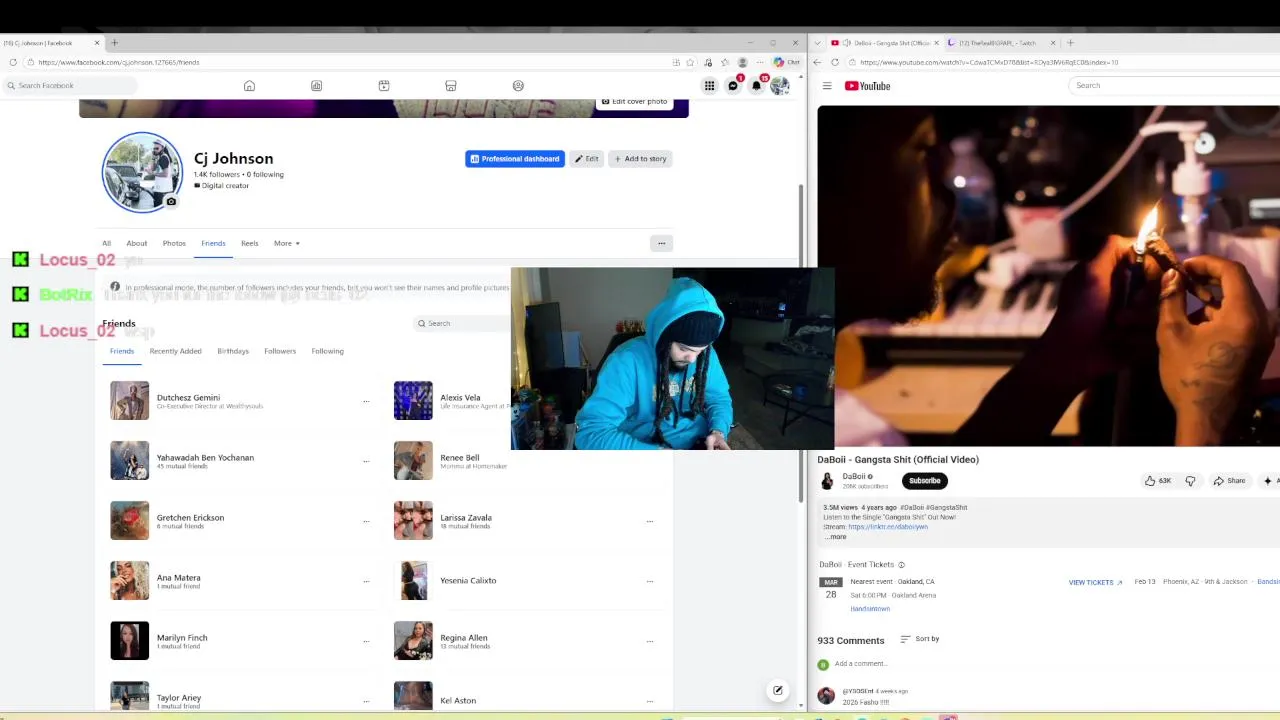Open Facebook notifications bell
Image resolution: width=1280 pixels, height=720 pixels.
pos(757,86)
